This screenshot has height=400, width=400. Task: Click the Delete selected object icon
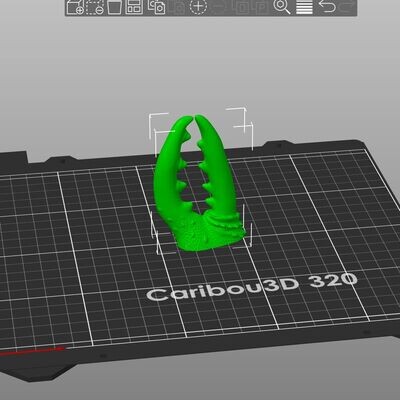tap(95, 7)
